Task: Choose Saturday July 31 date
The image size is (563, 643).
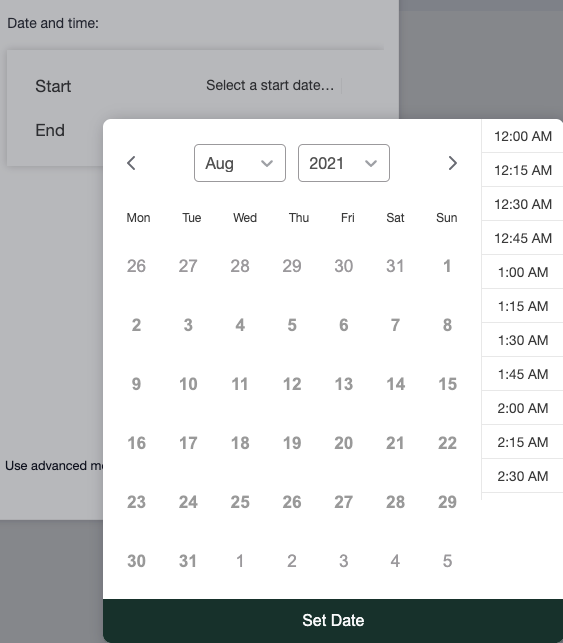Action: tap(395, 266)
